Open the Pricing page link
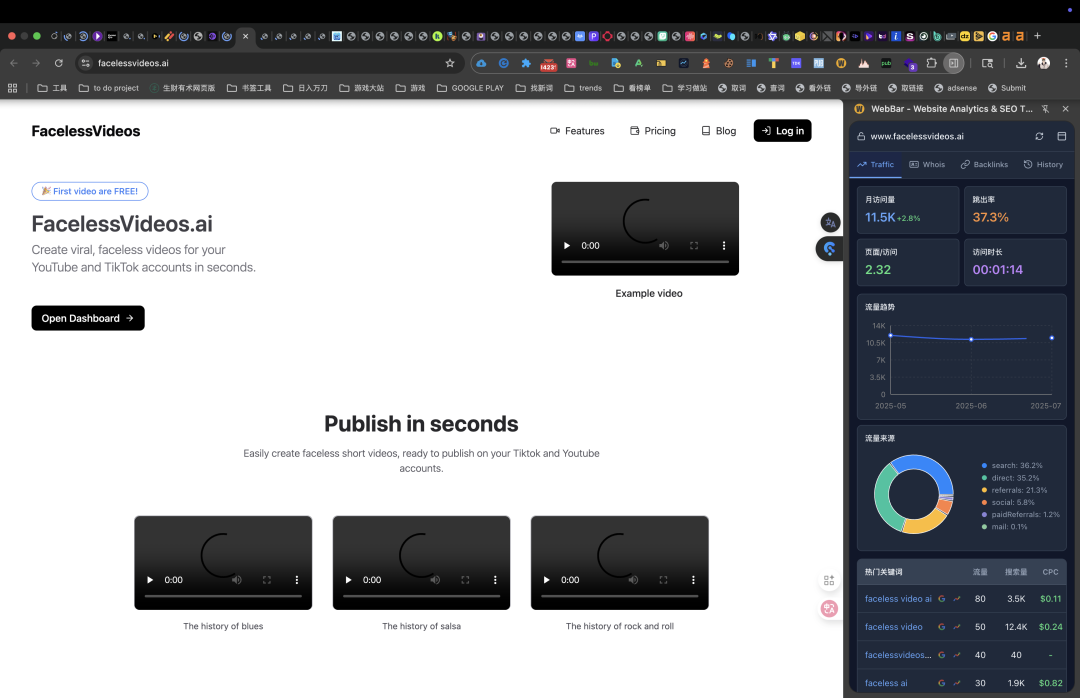Image resolution: width=1080 pixels, height=698 pixels. pyautogui.click(x=652, y=131)
